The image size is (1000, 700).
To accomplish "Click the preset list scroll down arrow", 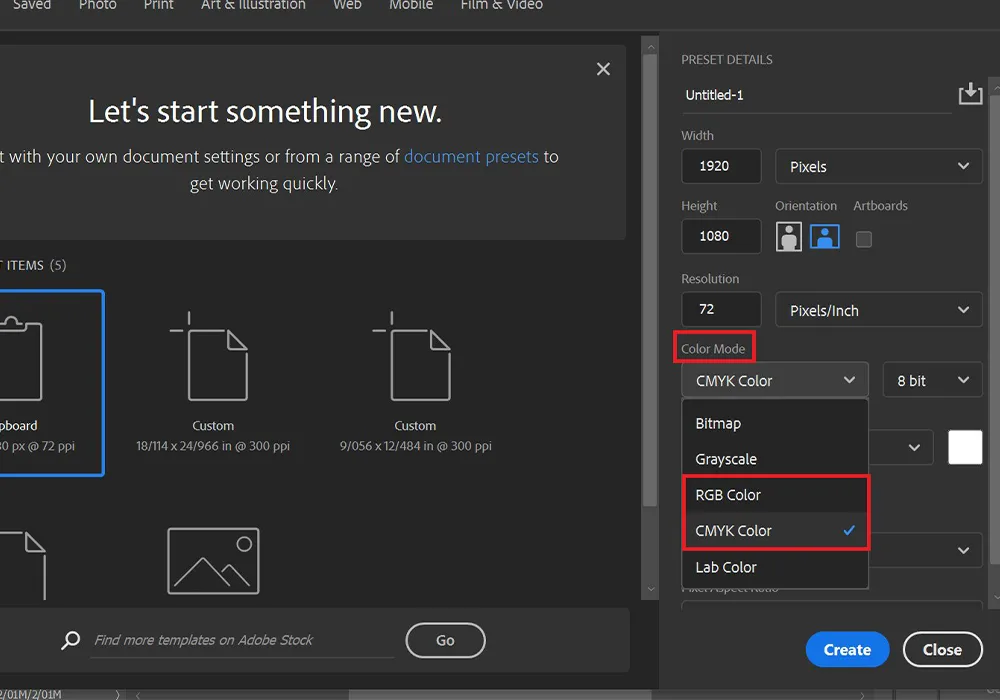I will pyautogui.click(x=651, y=589).
